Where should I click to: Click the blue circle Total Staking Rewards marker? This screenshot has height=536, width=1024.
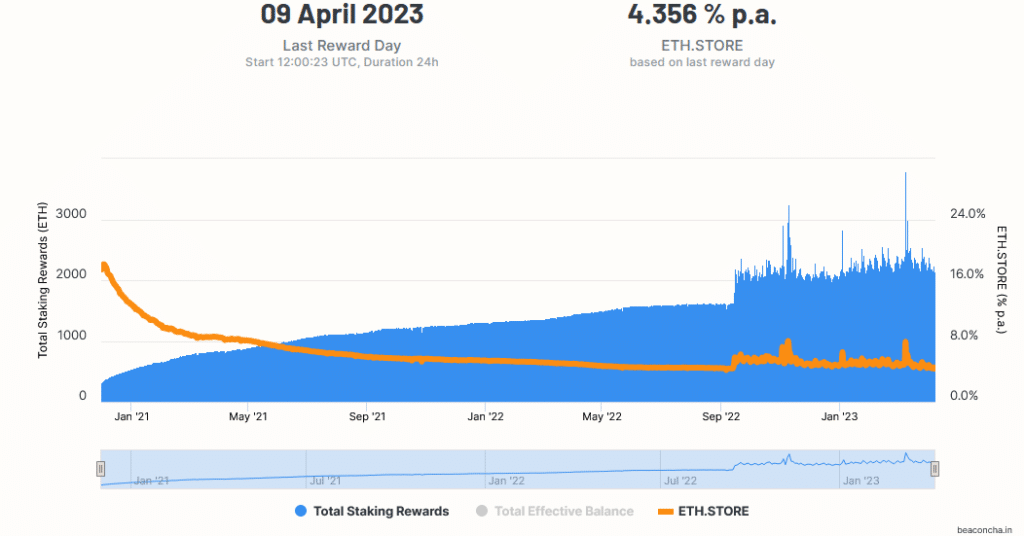tap(301, 511)
